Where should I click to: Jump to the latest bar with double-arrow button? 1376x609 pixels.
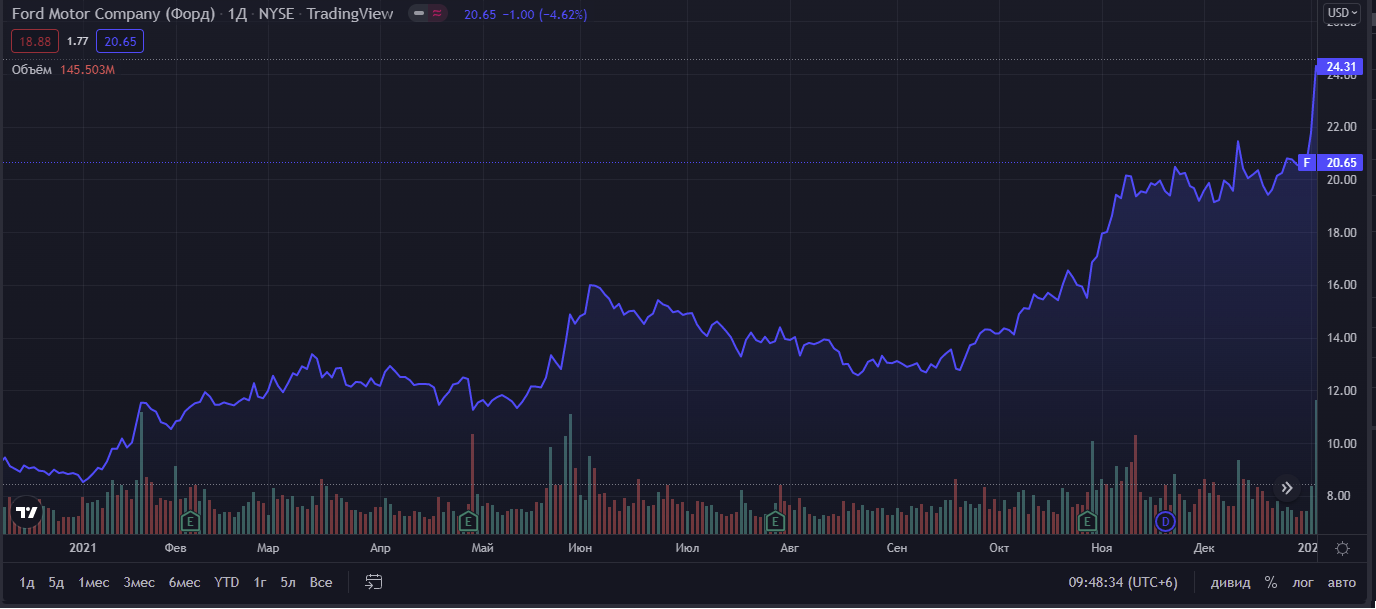[1288, 488]
